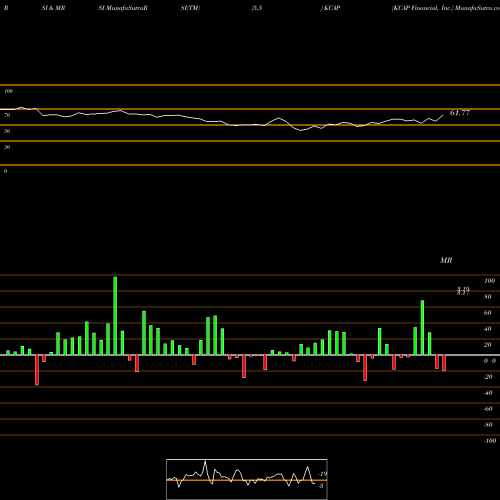Click the MR axis label 80 on right
Image resolution: width=500 pixels, height=500 pixels.
point(488,297)
